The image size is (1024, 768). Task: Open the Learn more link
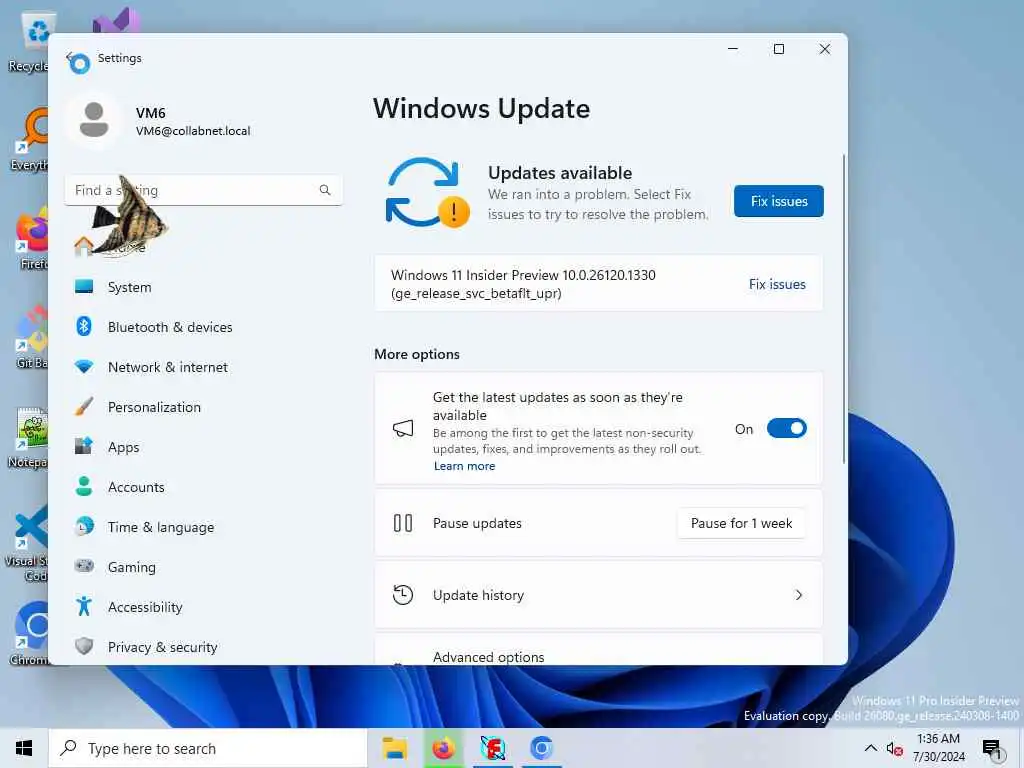pyautogui.click(x=464, y=466)
